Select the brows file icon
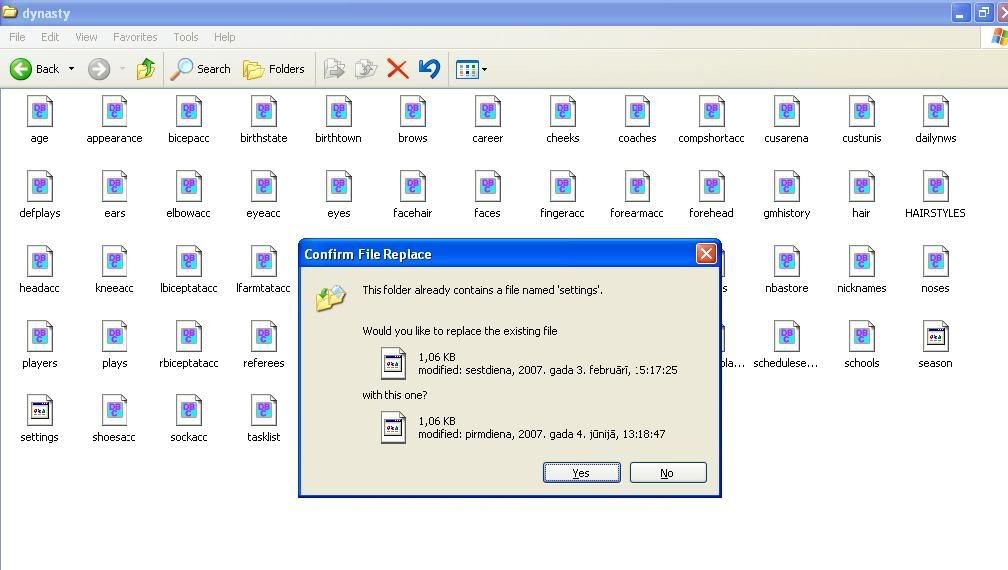The height and width of the screenshot is (570, 1008). tap(413, 111)
